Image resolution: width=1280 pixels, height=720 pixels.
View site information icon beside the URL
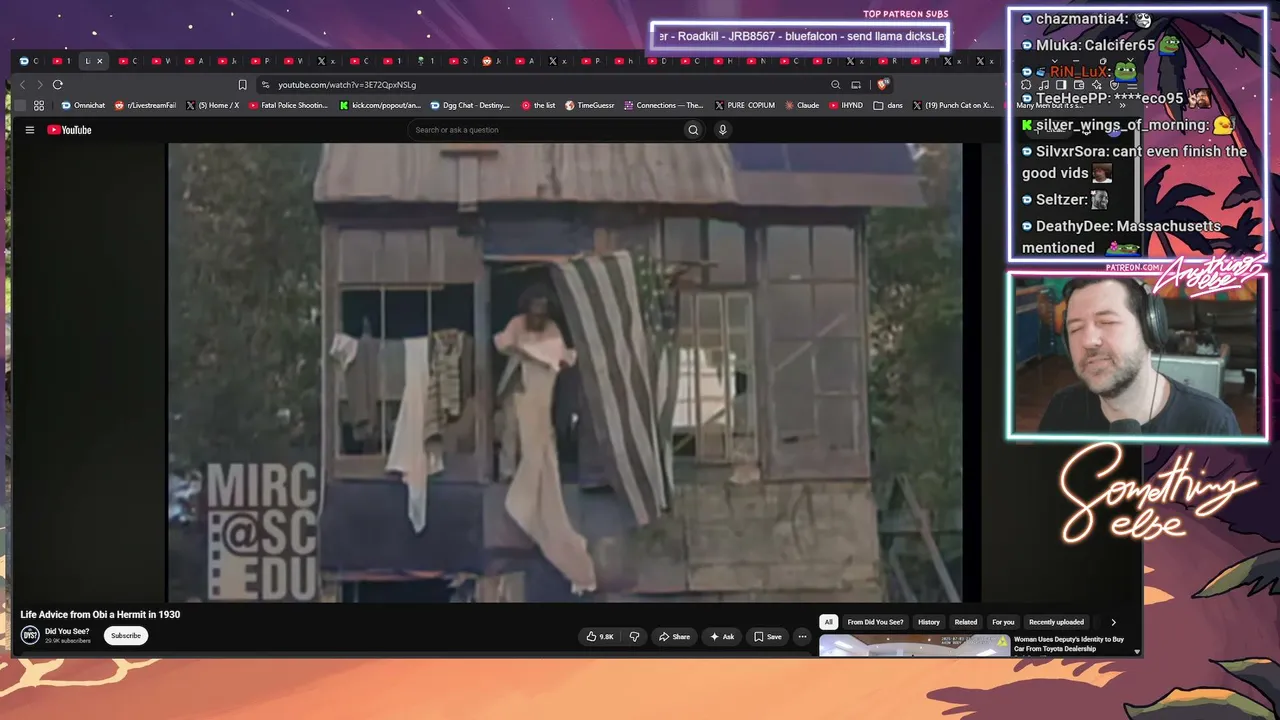pos(265,85)
